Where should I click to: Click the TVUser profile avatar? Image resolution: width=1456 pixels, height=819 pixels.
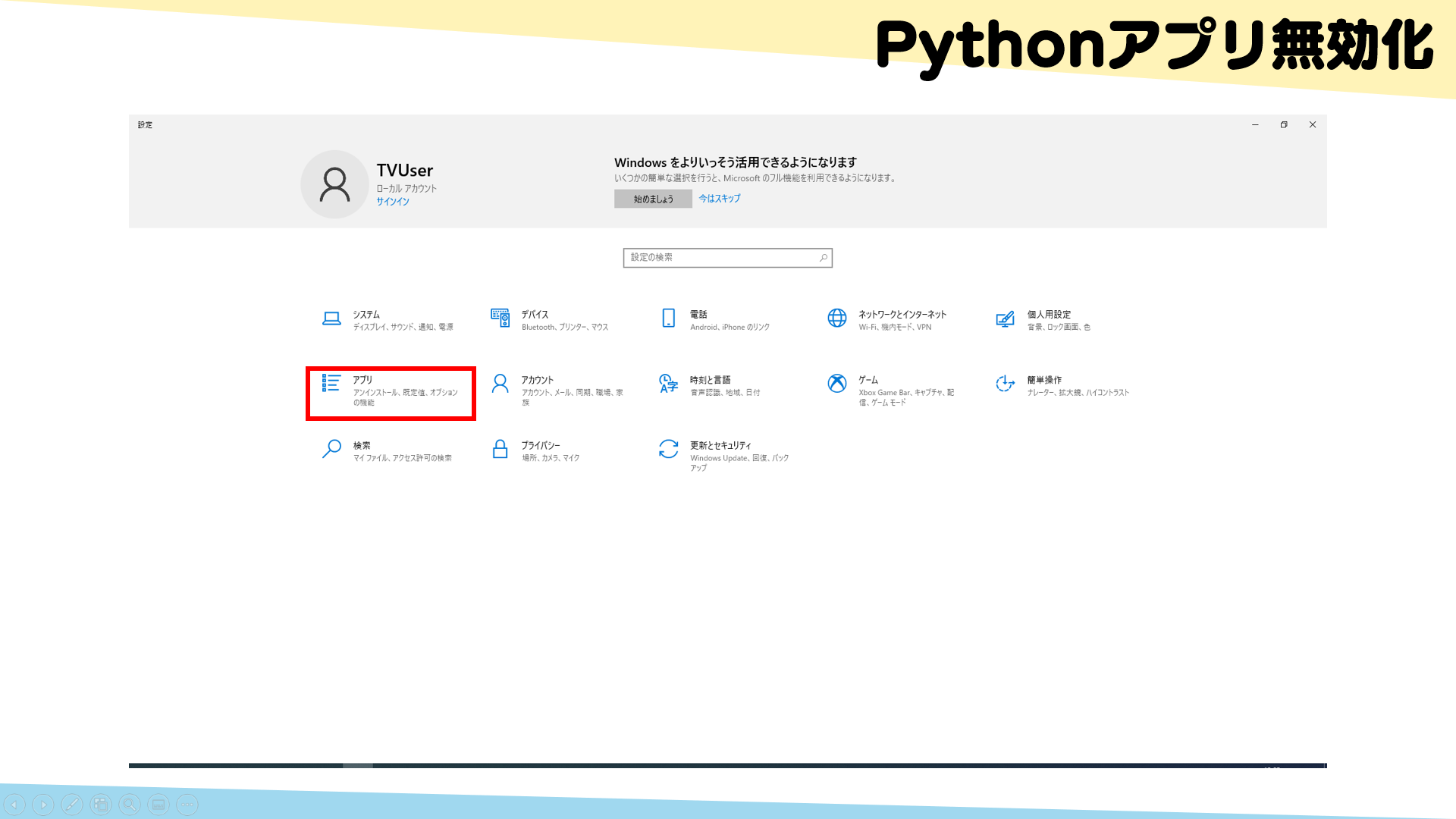click(334, 184)
